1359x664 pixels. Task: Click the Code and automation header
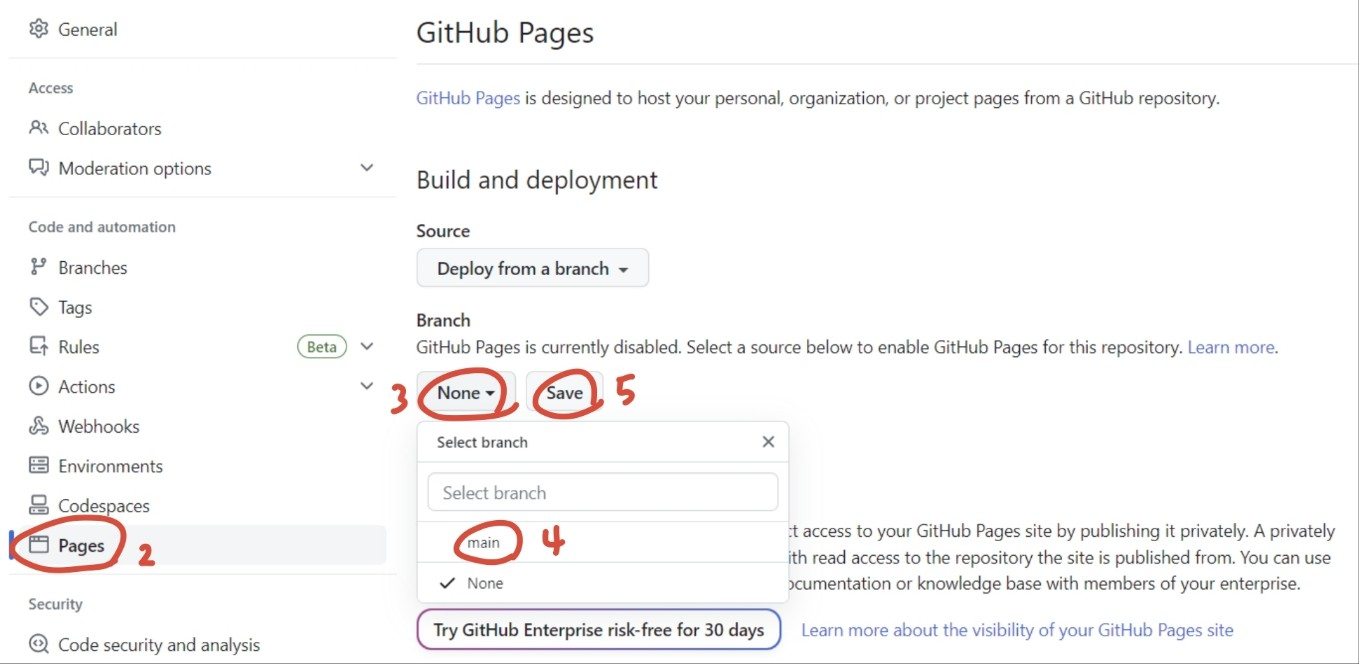click(102, 227)
